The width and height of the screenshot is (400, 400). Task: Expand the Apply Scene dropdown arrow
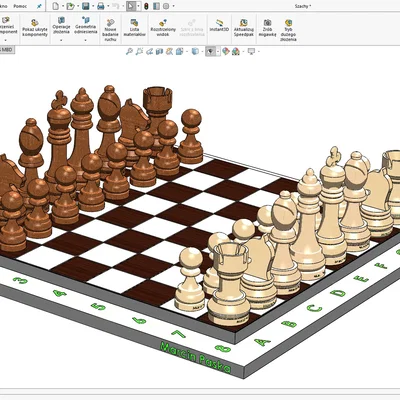pyautogui.click(x=243, y=52)
